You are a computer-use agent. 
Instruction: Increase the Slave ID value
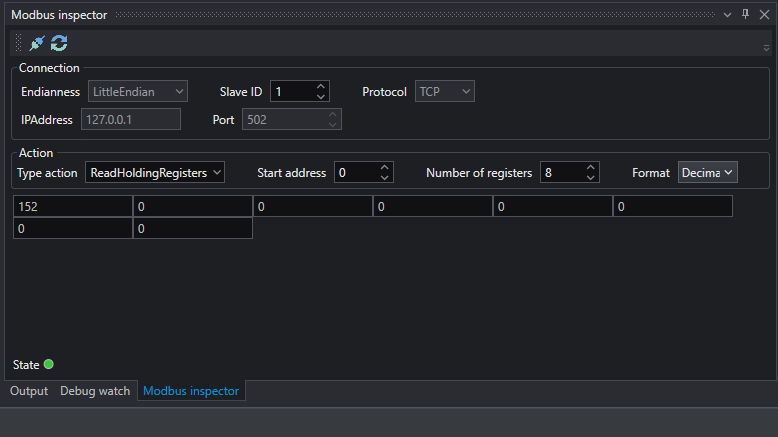click(x=321, y=86)
